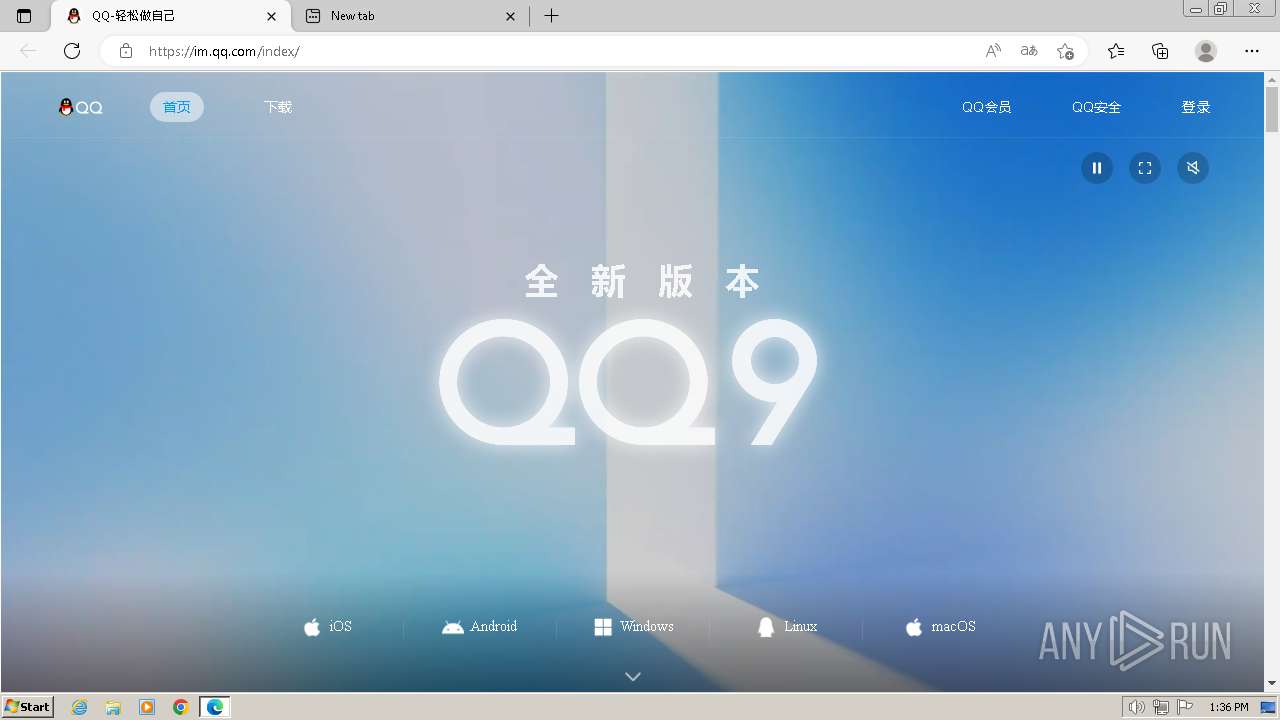Viewport: 1280px width, 720px height.
Task: Click the show desktop tray button
Action: [1269, 707]
